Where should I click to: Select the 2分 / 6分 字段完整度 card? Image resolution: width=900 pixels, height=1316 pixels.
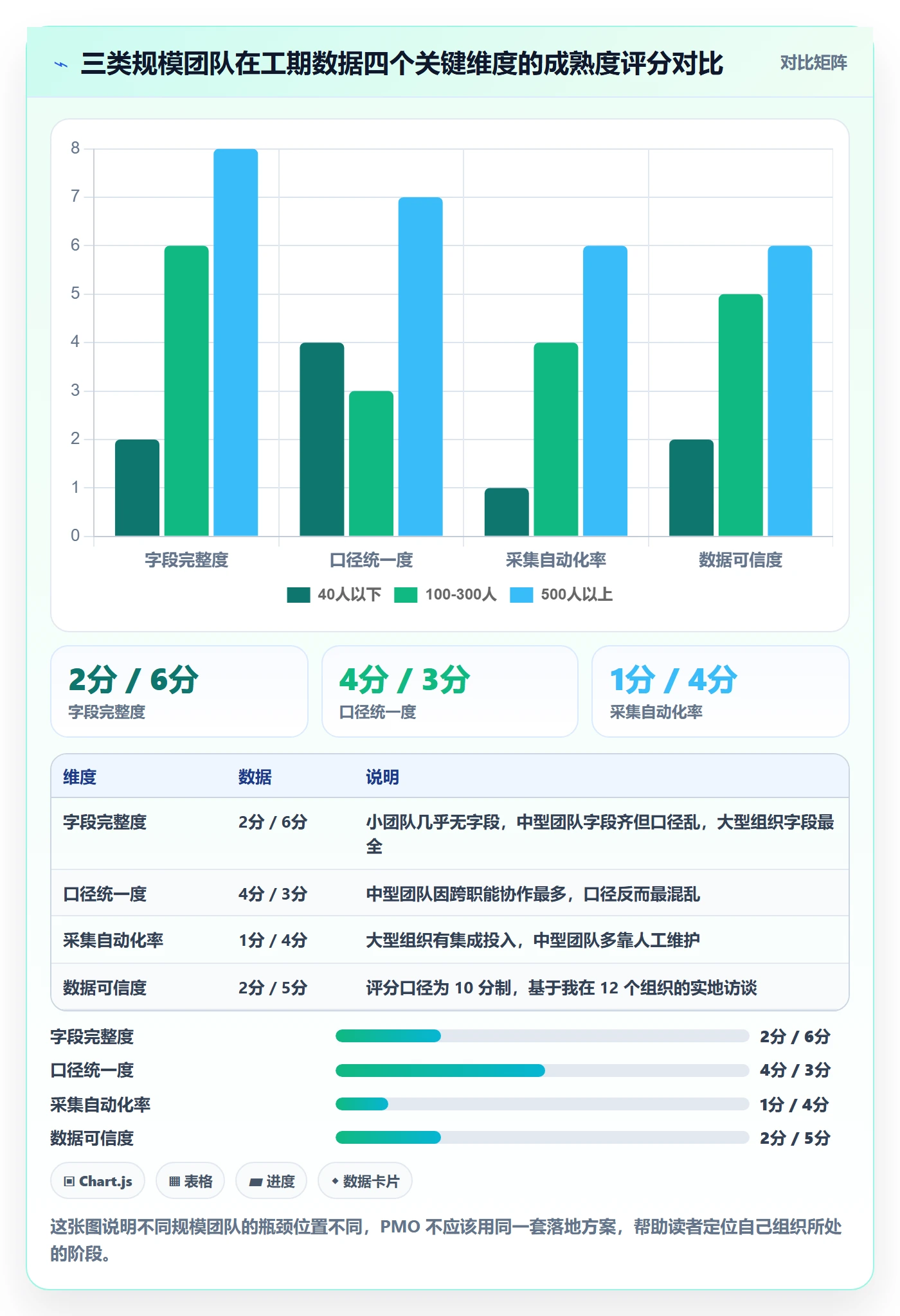point(179,691)
